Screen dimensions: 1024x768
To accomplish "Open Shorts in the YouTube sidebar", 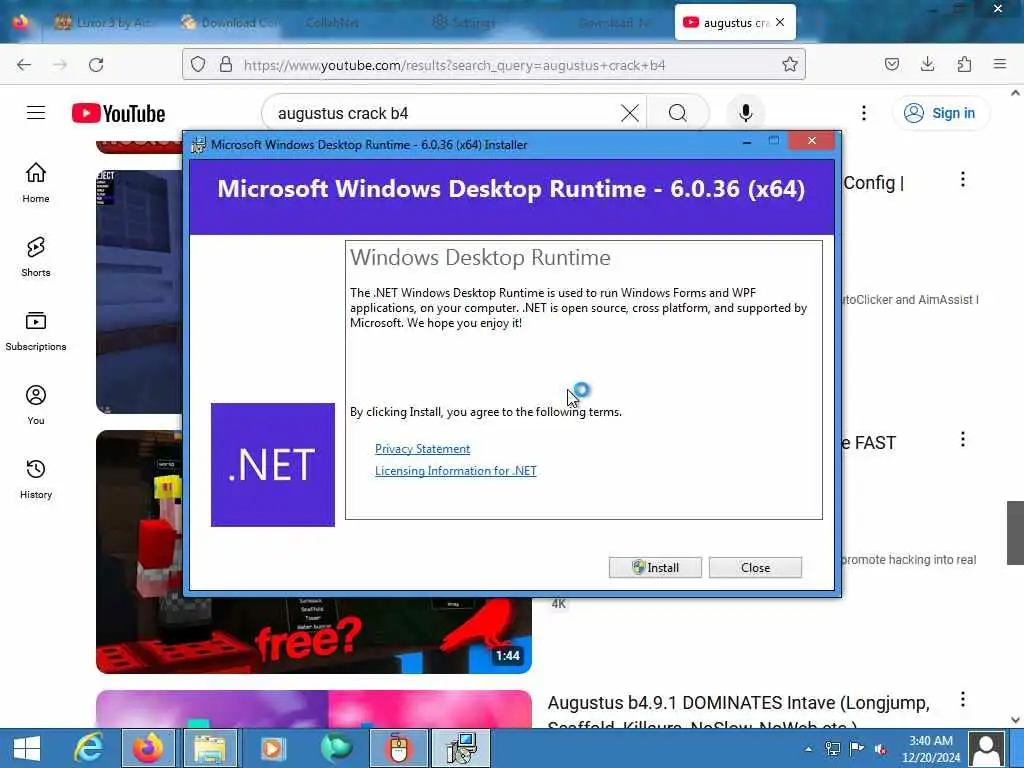I will click(x=36, y=257).
